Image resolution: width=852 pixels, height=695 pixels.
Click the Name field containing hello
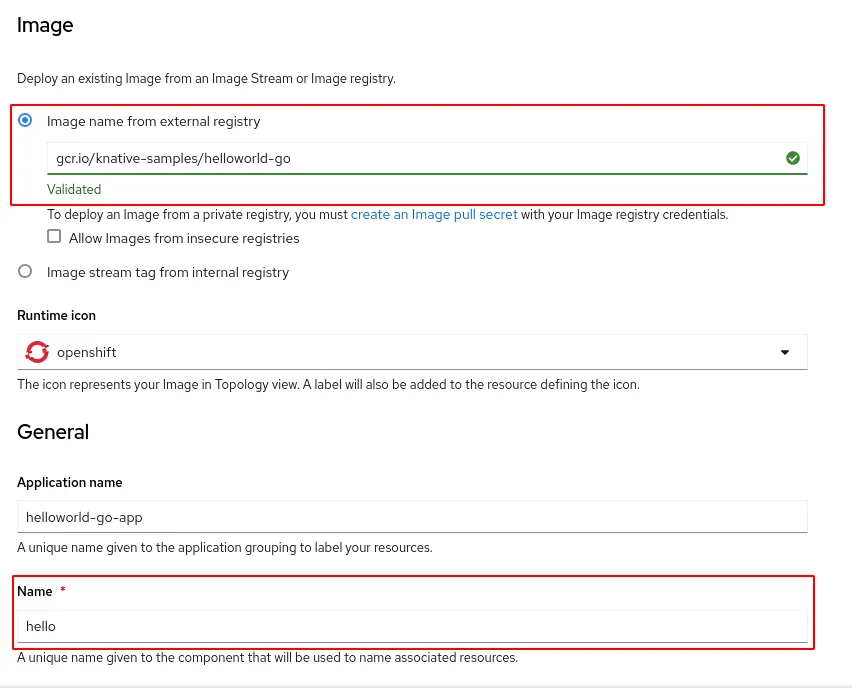click(x=412, y=626)
